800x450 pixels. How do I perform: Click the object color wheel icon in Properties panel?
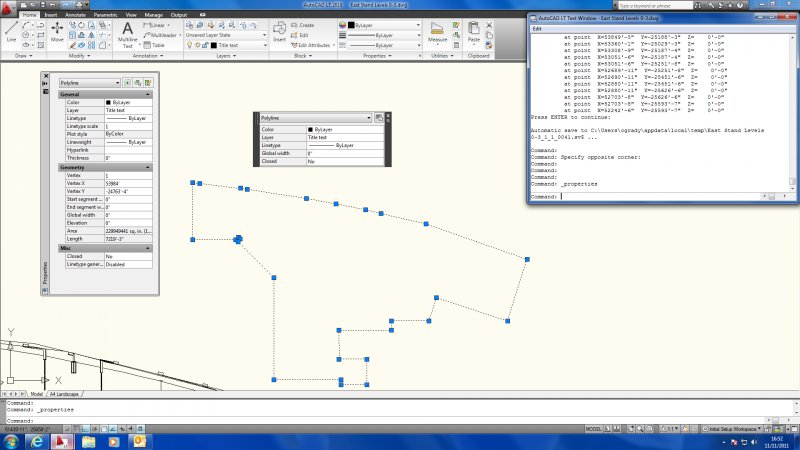click(342, 25)
